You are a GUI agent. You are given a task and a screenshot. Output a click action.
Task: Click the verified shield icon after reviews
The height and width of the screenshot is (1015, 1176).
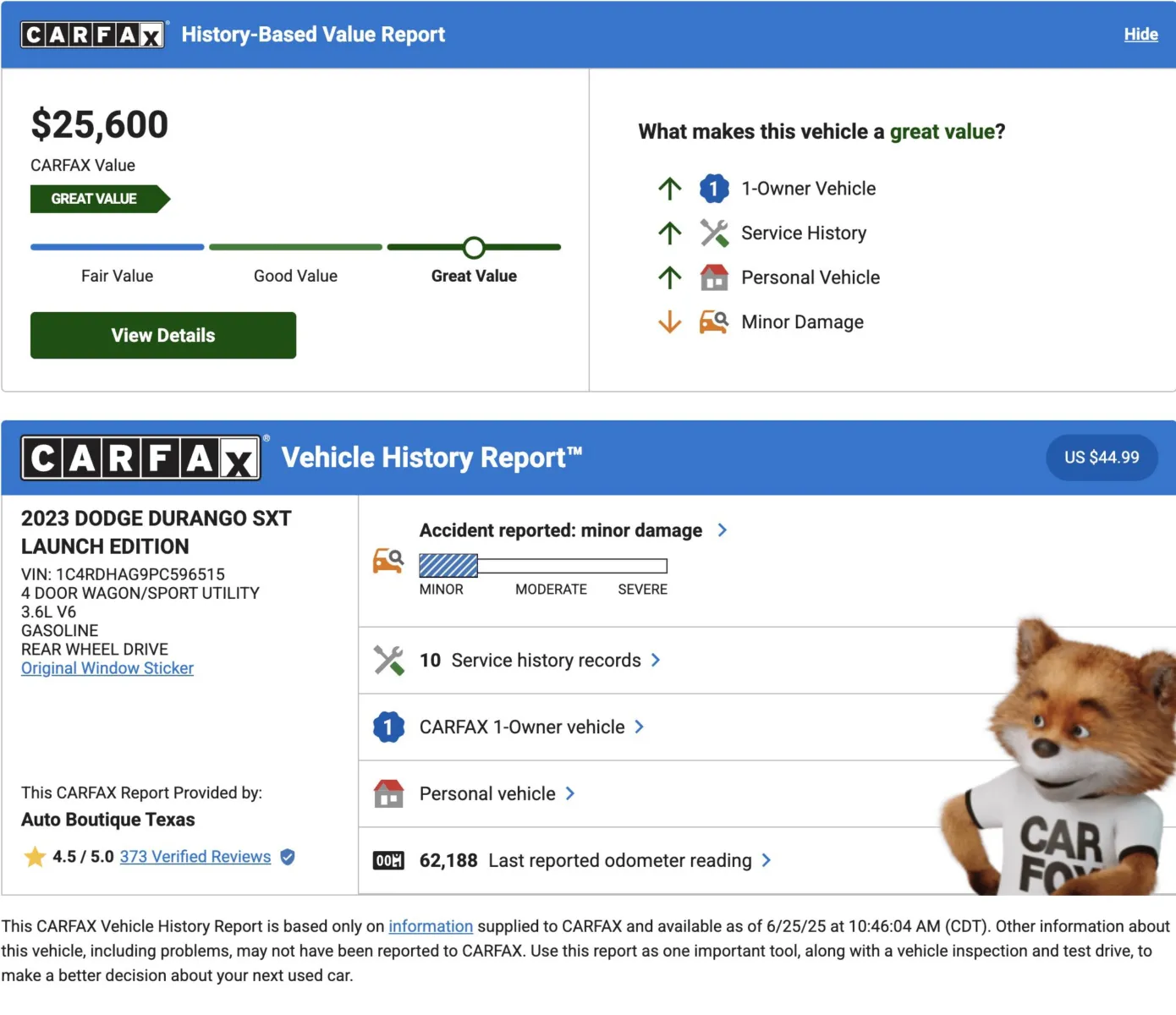click(288, 857)
